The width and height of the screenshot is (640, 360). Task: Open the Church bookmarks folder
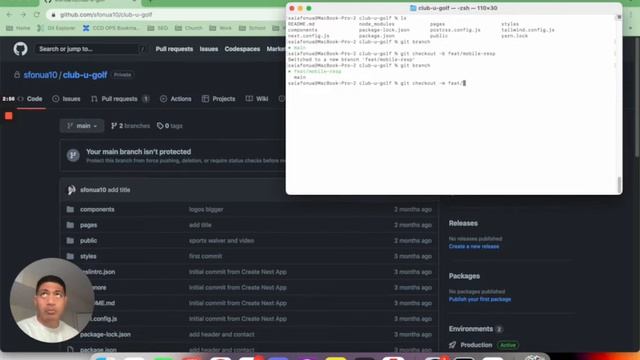click(189, 28)
